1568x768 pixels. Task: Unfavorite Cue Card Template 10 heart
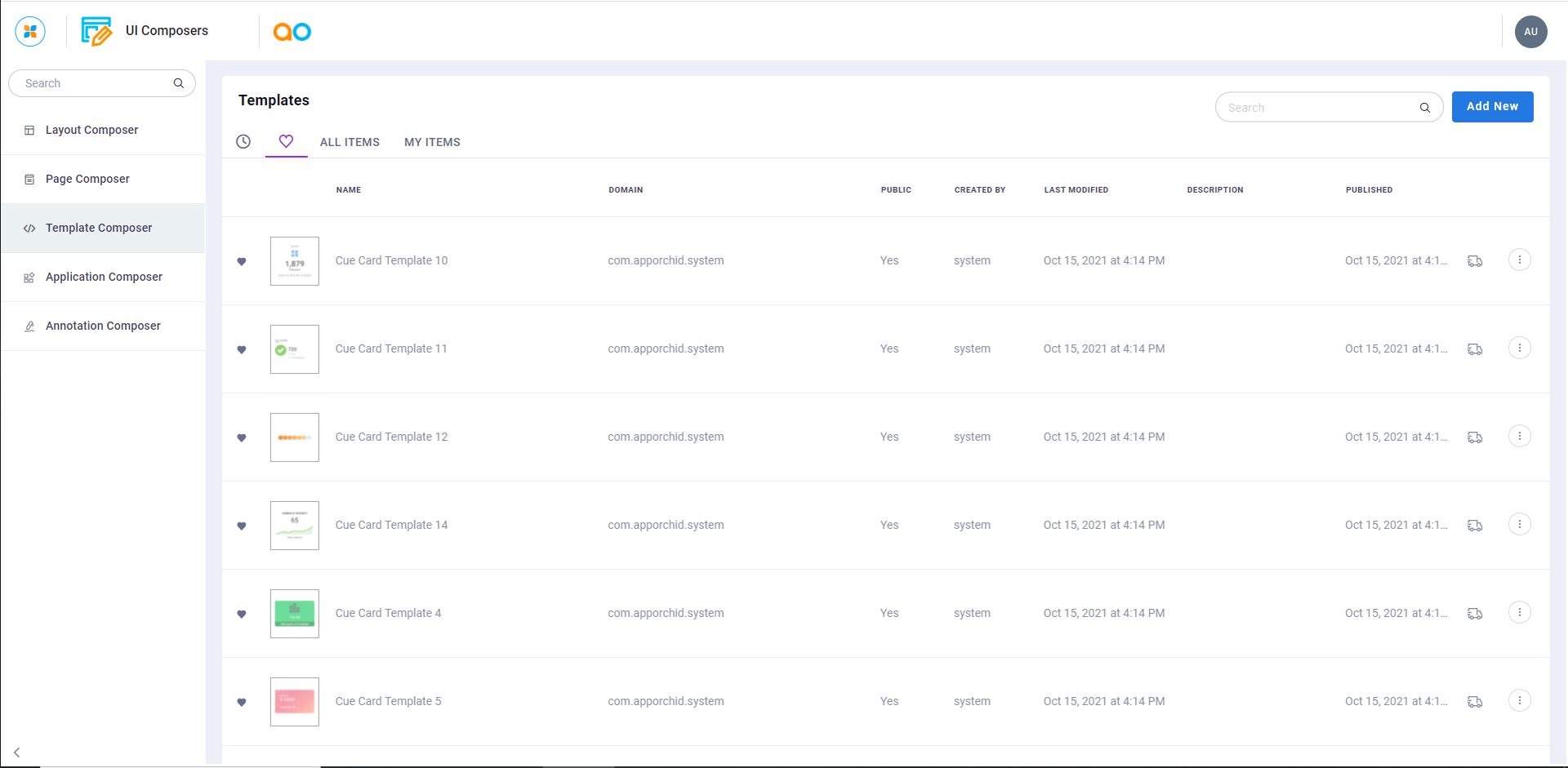(x=242, y=262)
